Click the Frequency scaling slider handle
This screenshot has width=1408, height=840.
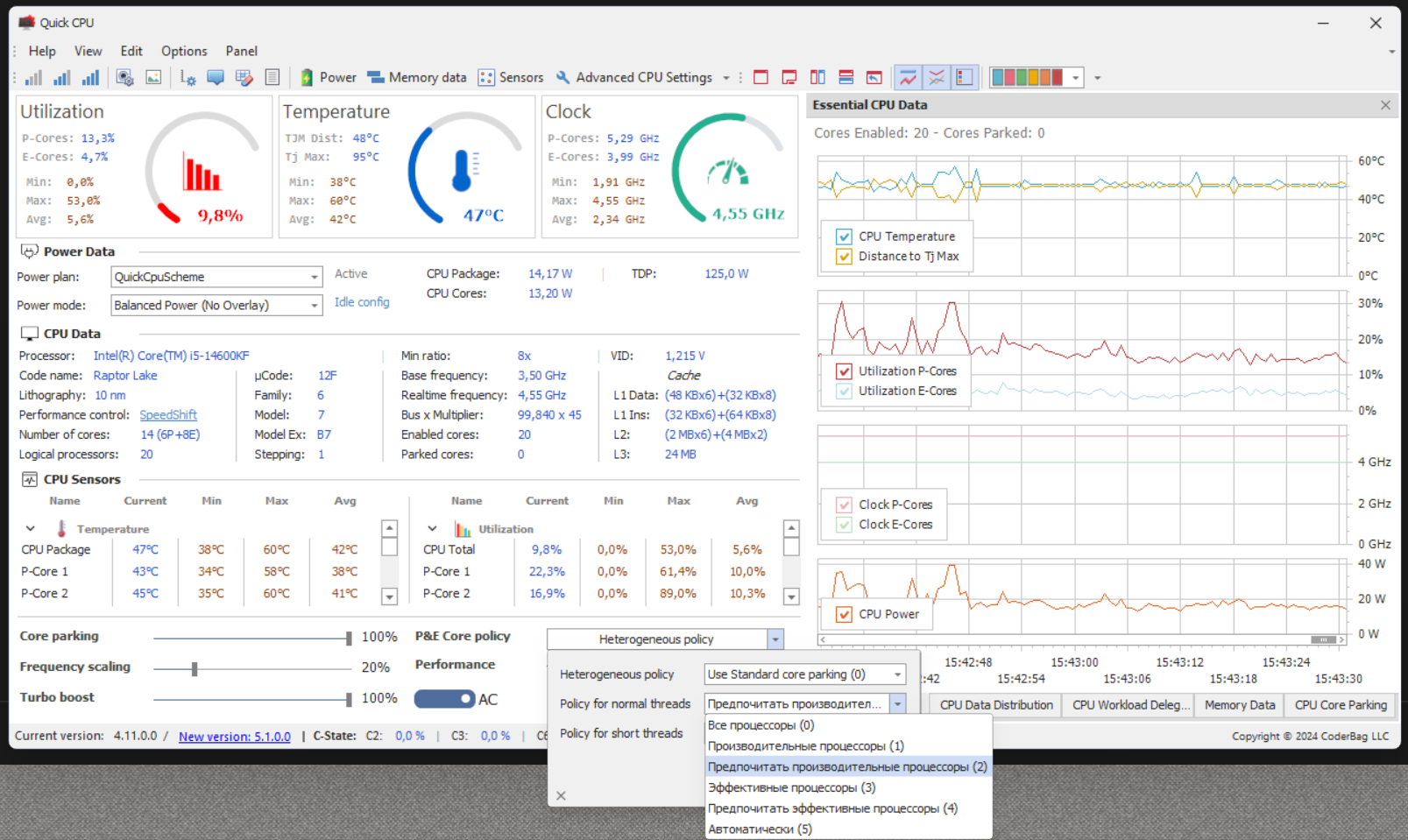click(x=195, y=669)
